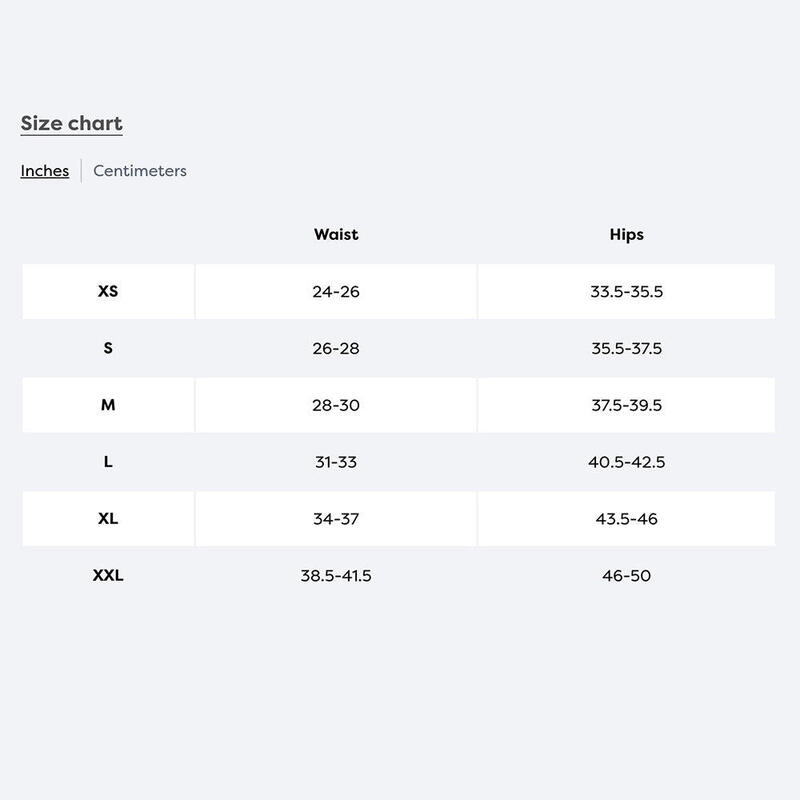Click the Size chart heading link
This screenshot has height=800, width=800.
click(x=71, y=124)
